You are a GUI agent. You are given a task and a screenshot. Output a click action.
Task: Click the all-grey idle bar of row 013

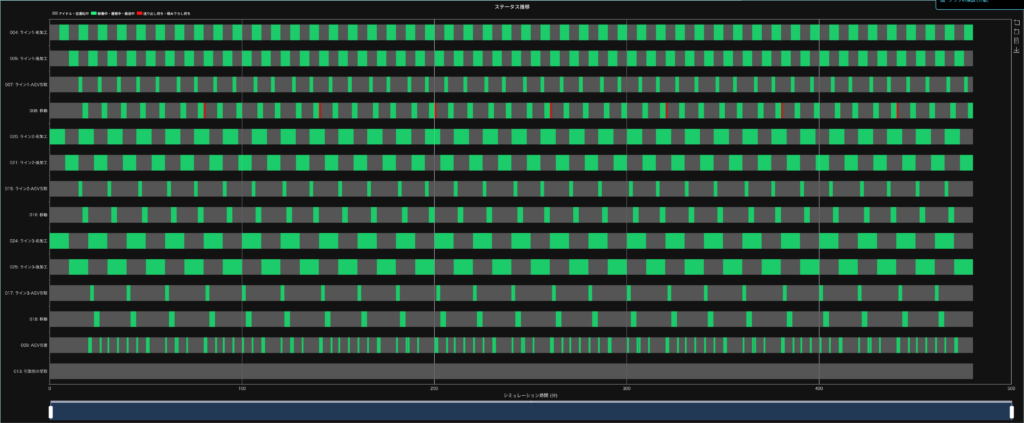coord(511,371)
